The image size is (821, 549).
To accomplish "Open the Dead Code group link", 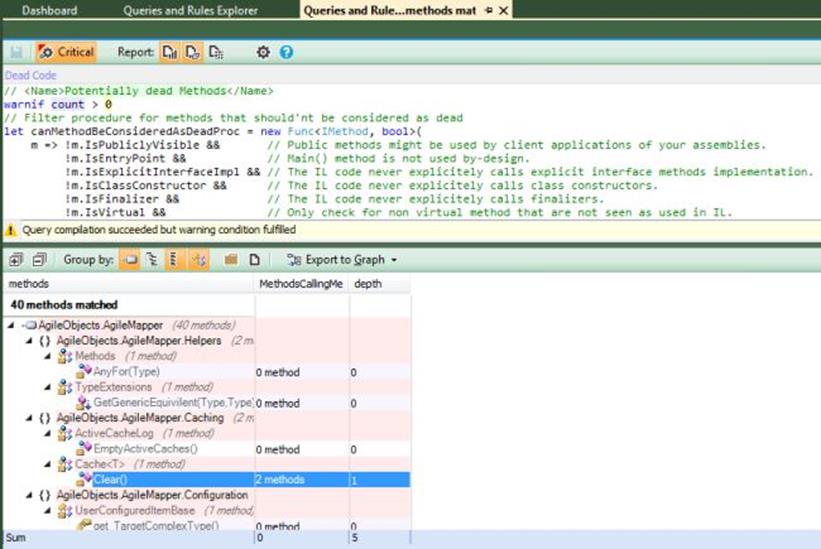I will [30, 75].
